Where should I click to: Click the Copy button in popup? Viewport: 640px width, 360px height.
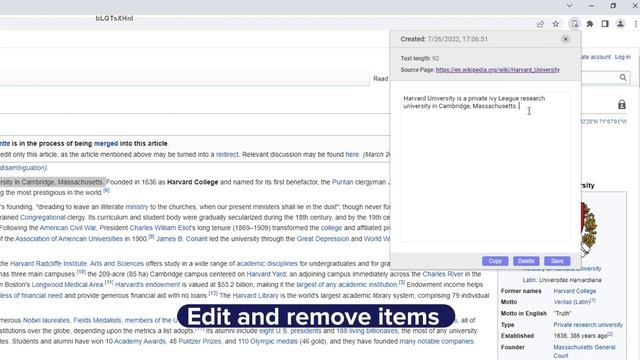(495, 261)
